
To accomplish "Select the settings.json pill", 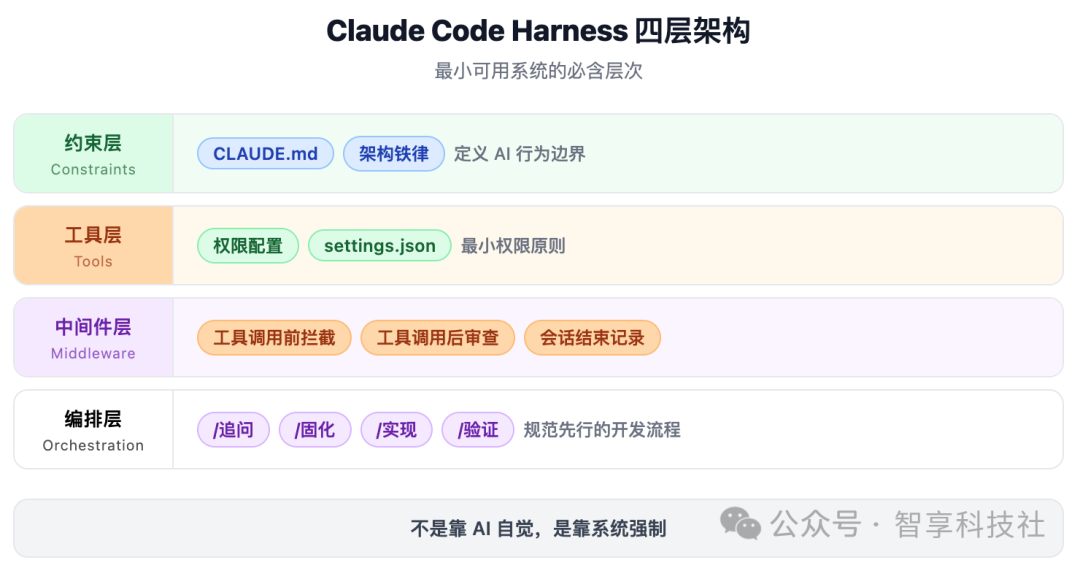I will coord(380,246).
